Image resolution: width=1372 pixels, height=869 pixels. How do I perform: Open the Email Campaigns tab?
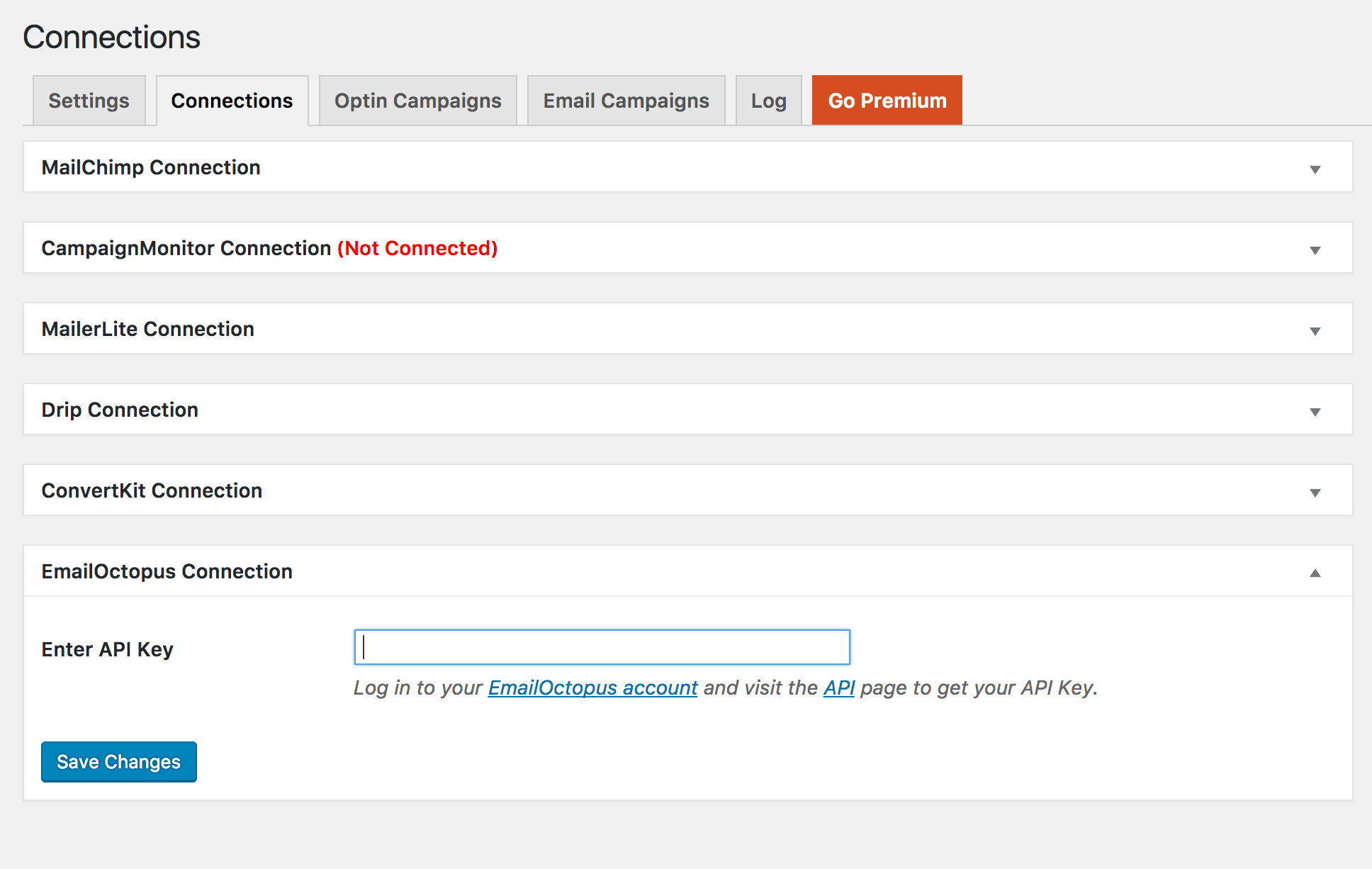click(x=626, y=101)
